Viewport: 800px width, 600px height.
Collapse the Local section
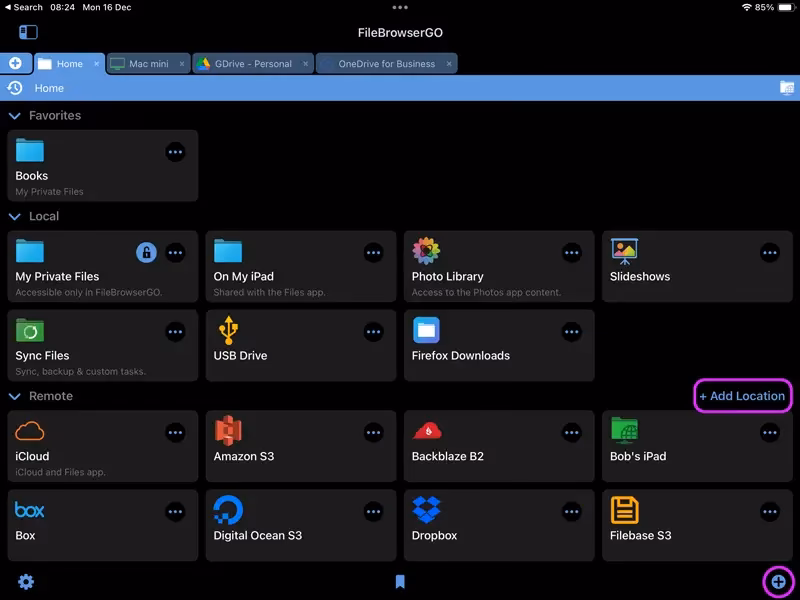click(15, 216)
